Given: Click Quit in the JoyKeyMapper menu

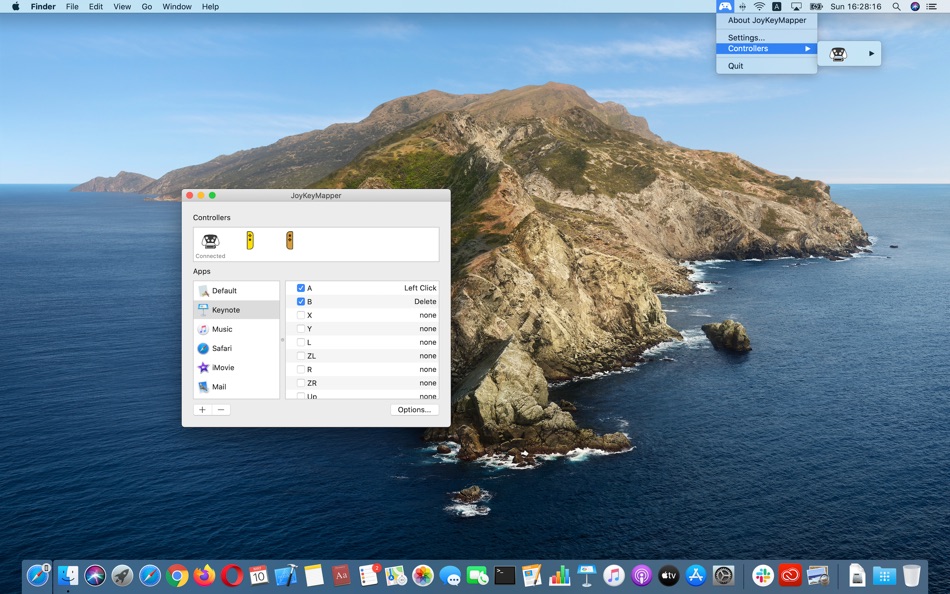Looking at the screenshot, I should (x=736, y=66).
